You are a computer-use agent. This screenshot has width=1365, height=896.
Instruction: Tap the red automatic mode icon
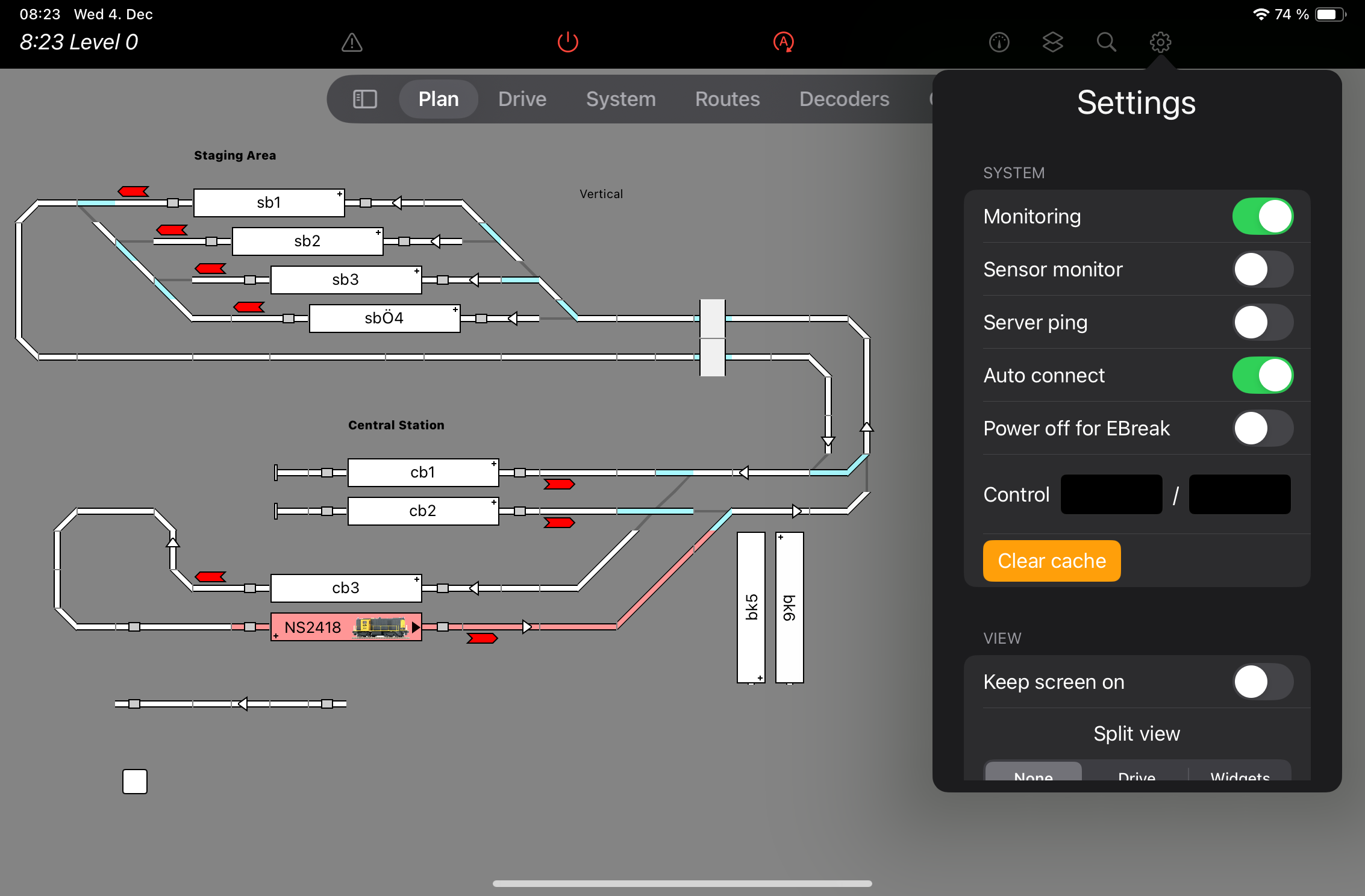(x=783, y=42)
